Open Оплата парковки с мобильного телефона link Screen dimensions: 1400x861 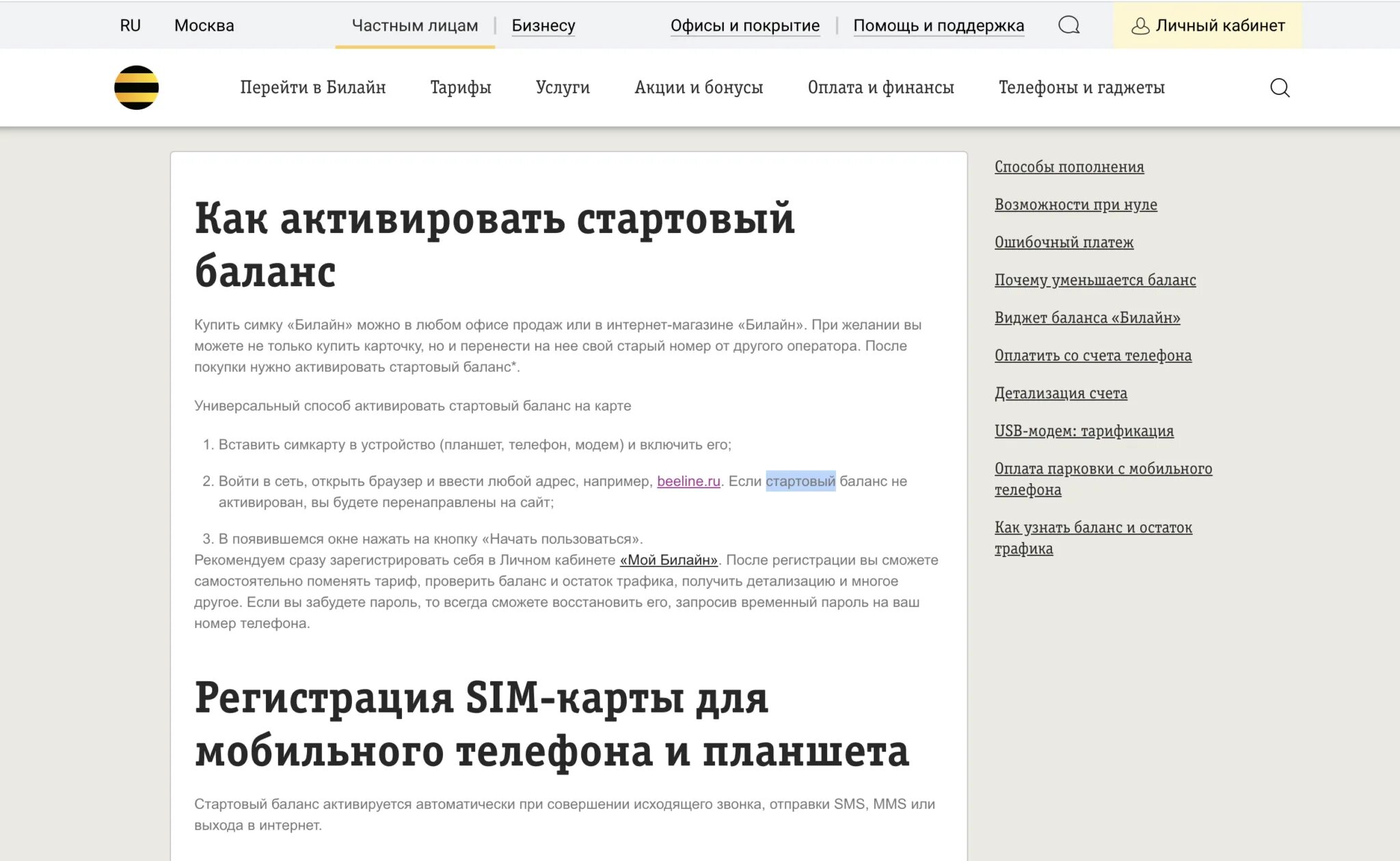[1103, 479]
